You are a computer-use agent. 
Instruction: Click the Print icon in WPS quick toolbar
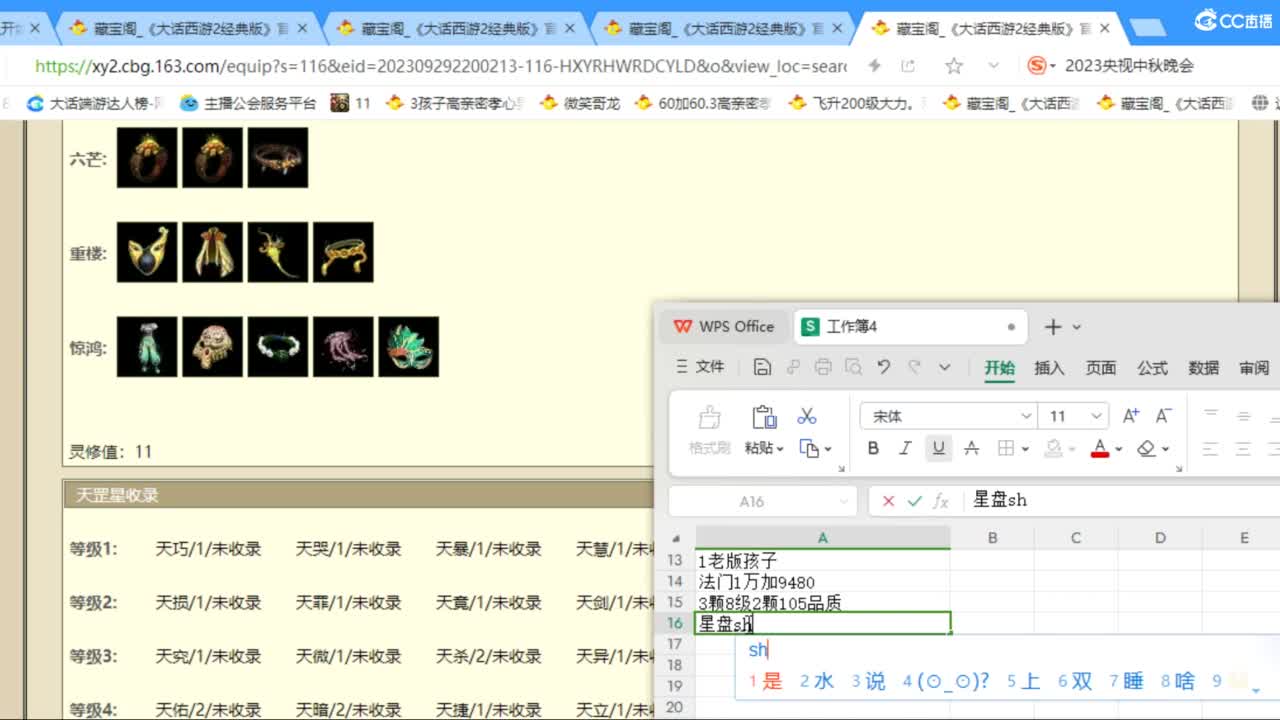tap(823, 367)
